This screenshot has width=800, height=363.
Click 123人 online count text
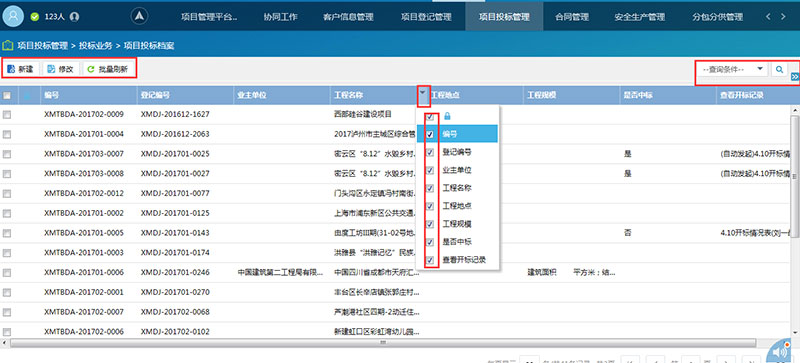[54, 17]
